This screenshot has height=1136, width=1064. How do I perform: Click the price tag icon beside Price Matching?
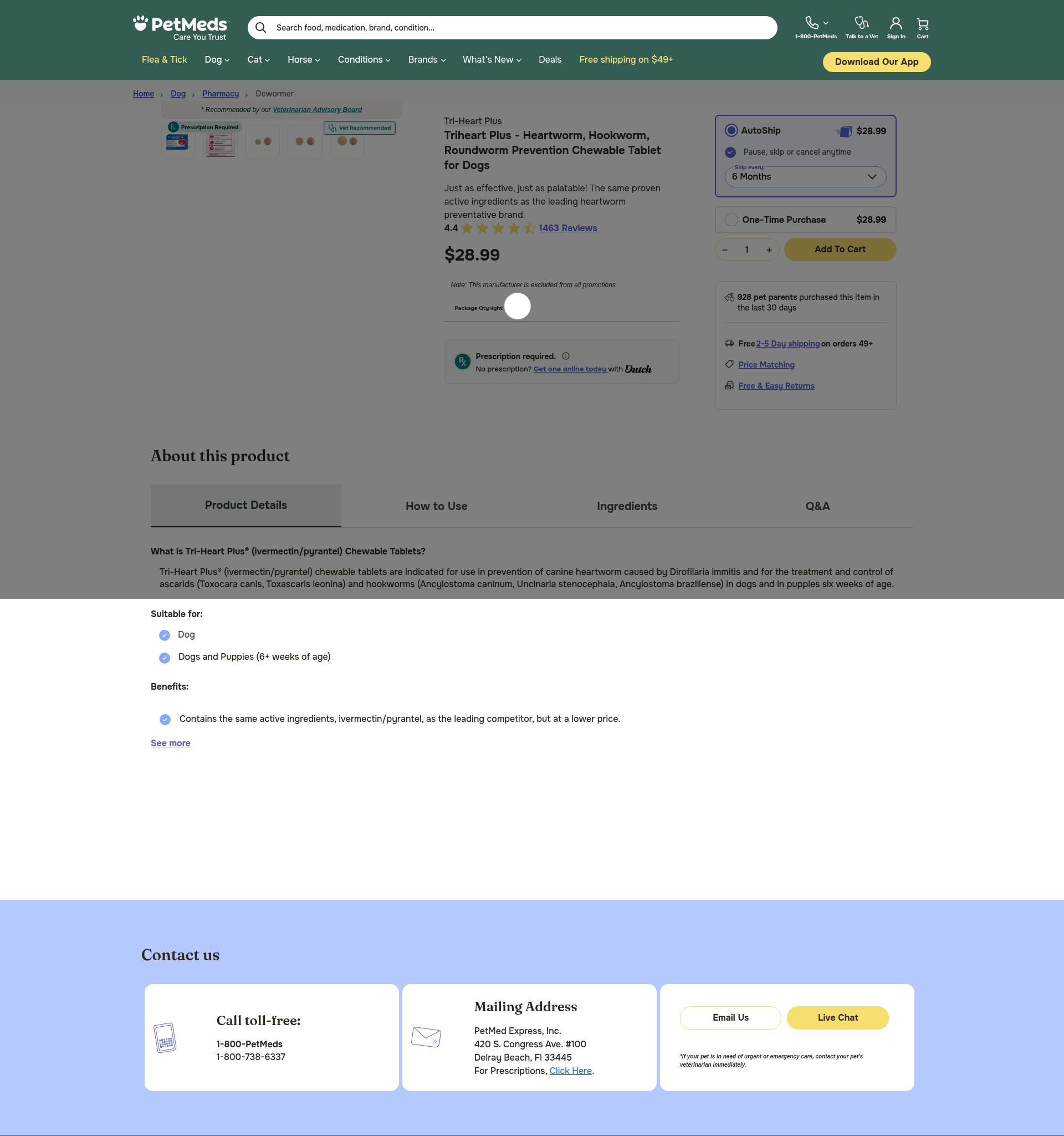pyautogui.click(x=729, y=364)
